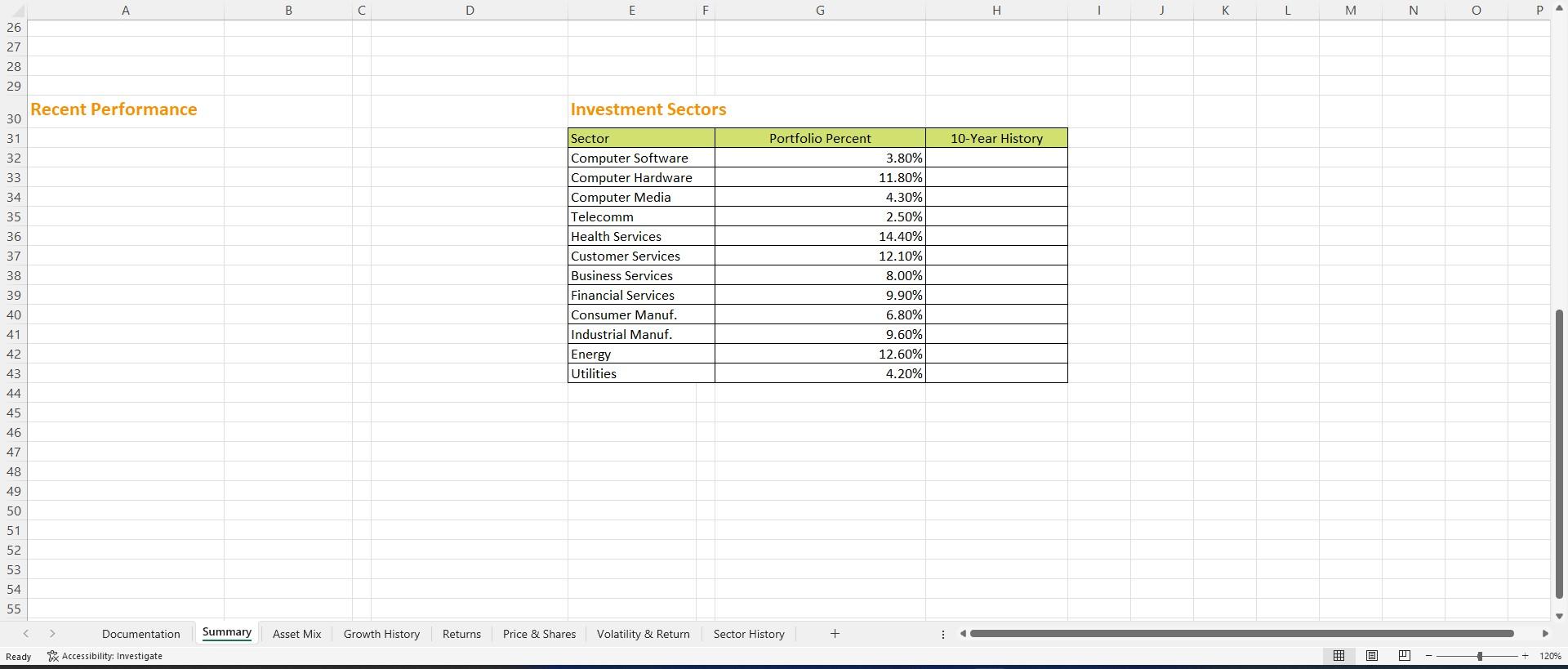Click the 14.40% percent cell
This screenshot has width=1568, height=669.
[x=820, y=236]
